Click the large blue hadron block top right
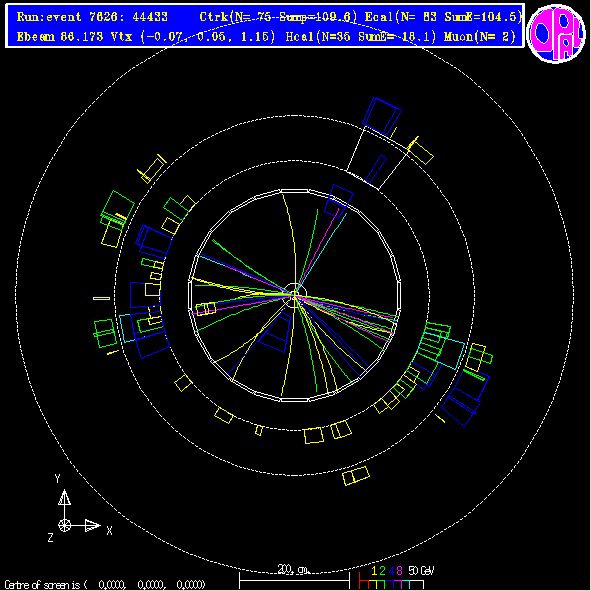Image resolution: width=592 pixels, height=592 pixels. click(x=382, y=117)
